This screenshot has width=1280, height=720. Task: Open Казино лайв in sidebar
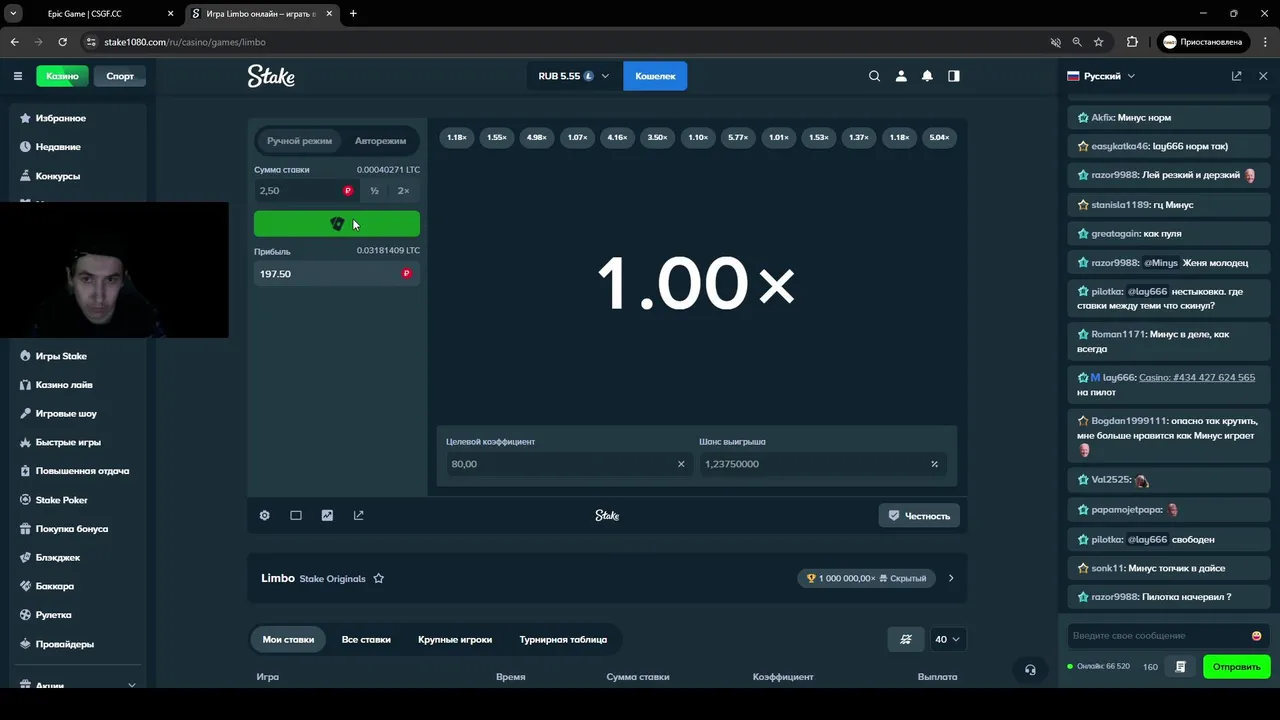click(x=64, y=385)
